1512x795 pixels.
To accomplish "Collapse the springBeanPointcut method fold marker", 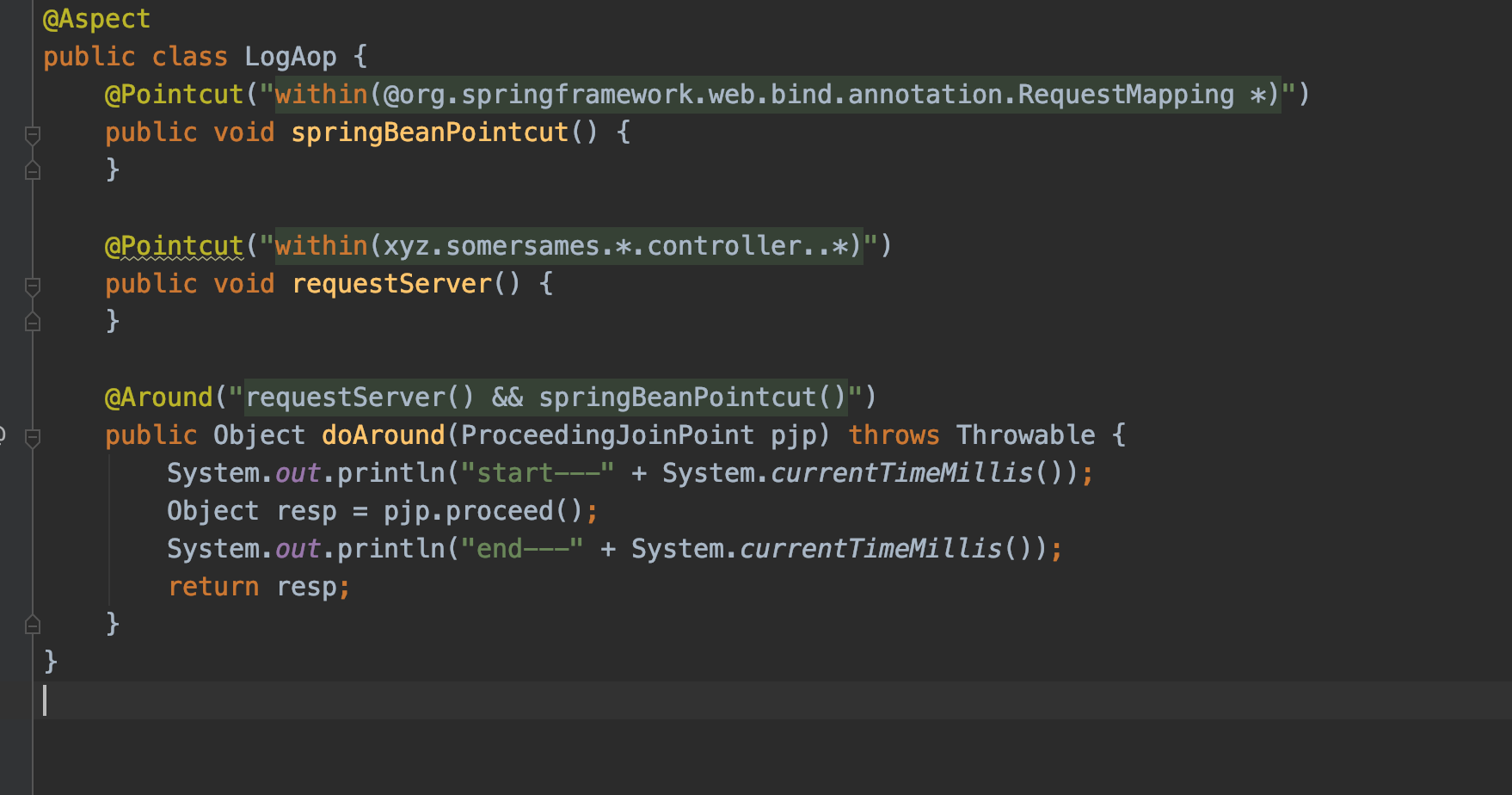I will coord(33,134).
